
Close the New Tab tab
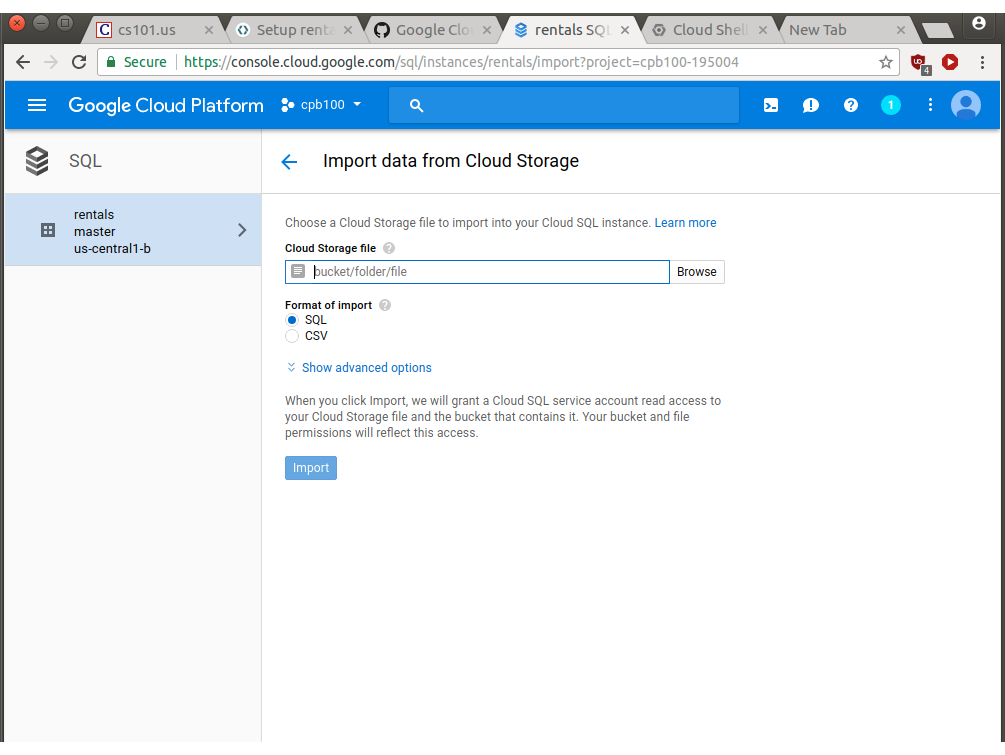coord(901,30)
